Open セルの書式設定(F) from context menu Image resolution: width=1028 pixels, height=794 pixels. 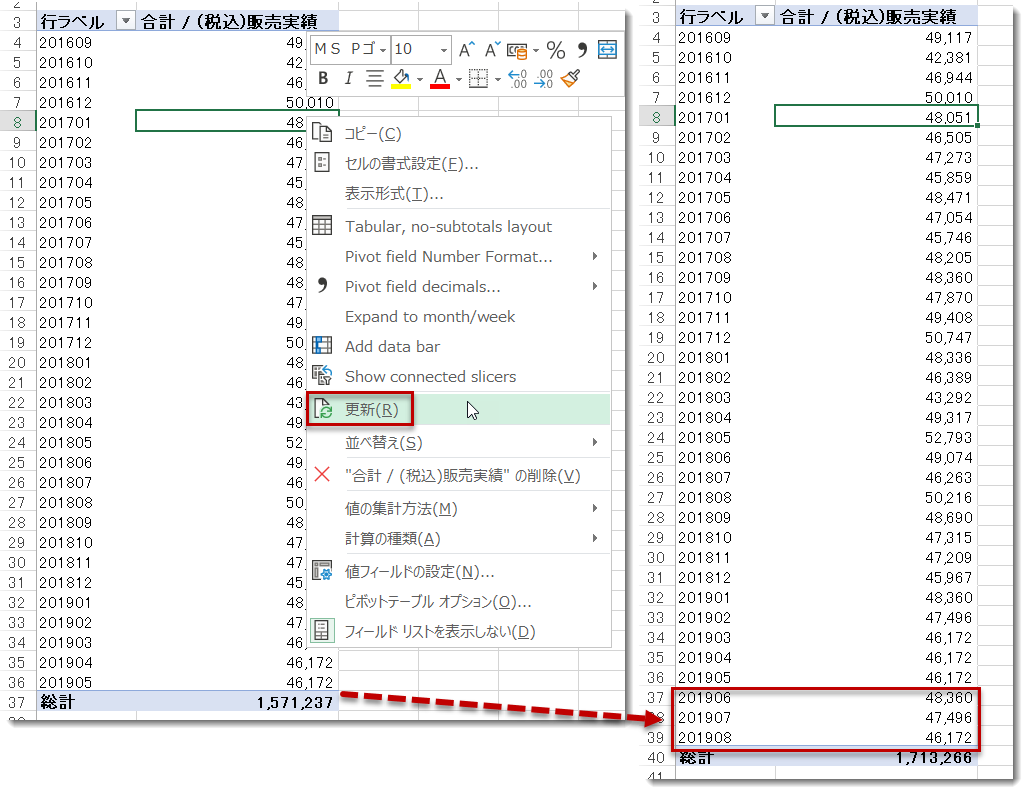[459, 163]
